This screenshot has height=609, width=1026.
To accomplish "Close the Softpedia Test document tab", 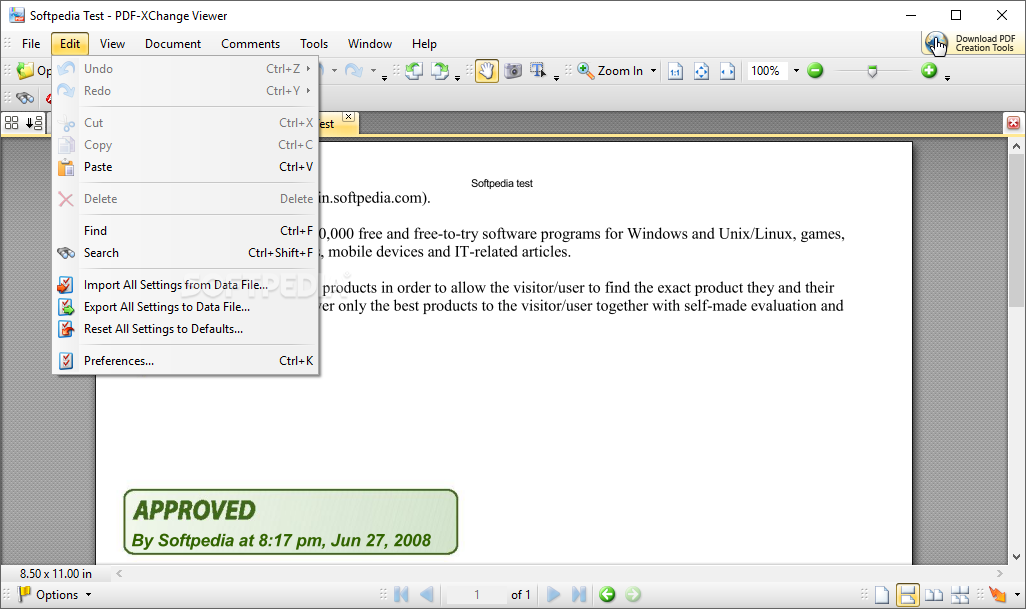I will 349,116.
